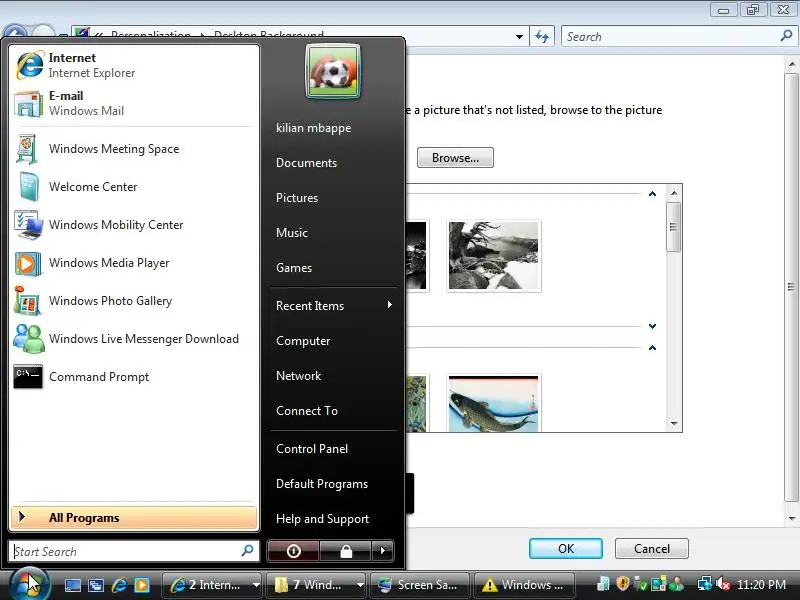Click the window's outer vertical scrollbar thumb

pyautogui.click(x=791, y=287)
